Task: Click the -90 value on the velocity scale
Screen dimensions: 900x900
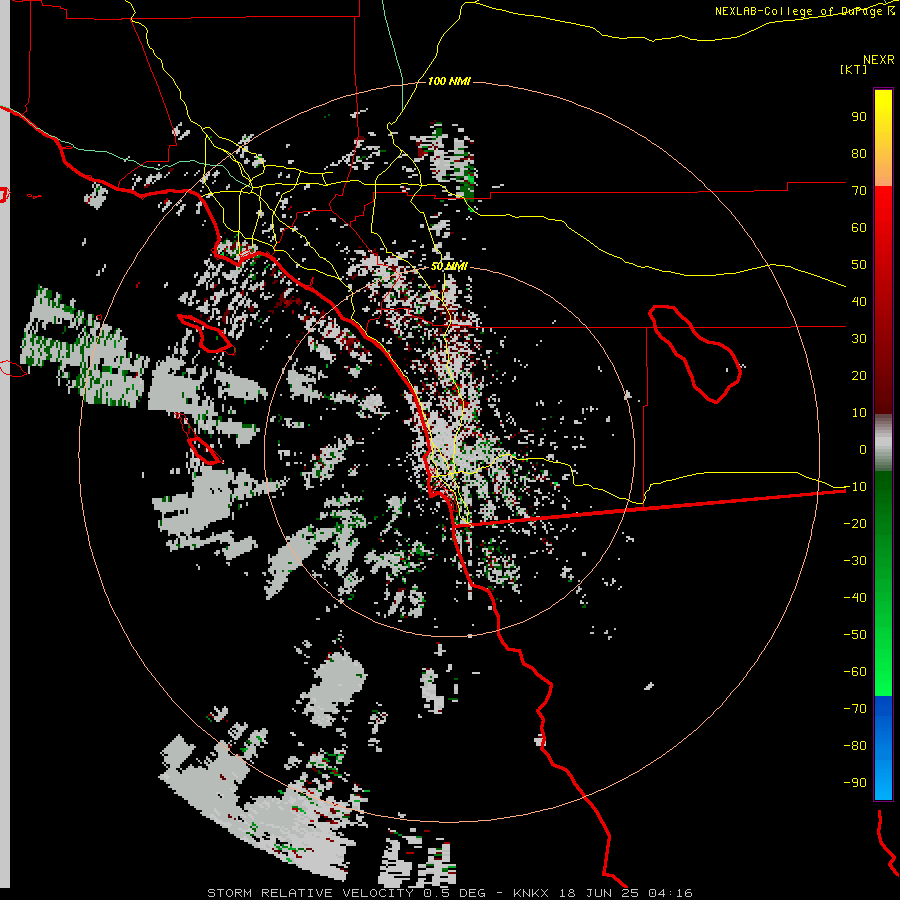Action: coord(855,783)
